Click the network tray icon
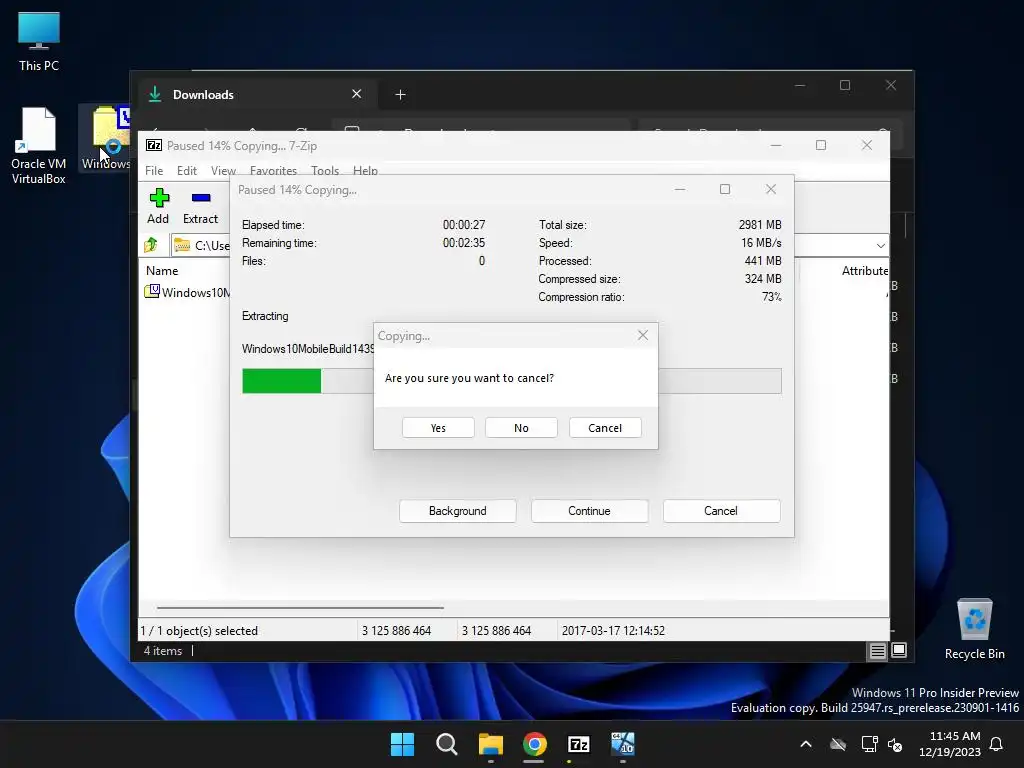This screenshot has height=768, width=1024. coord(869,744)
